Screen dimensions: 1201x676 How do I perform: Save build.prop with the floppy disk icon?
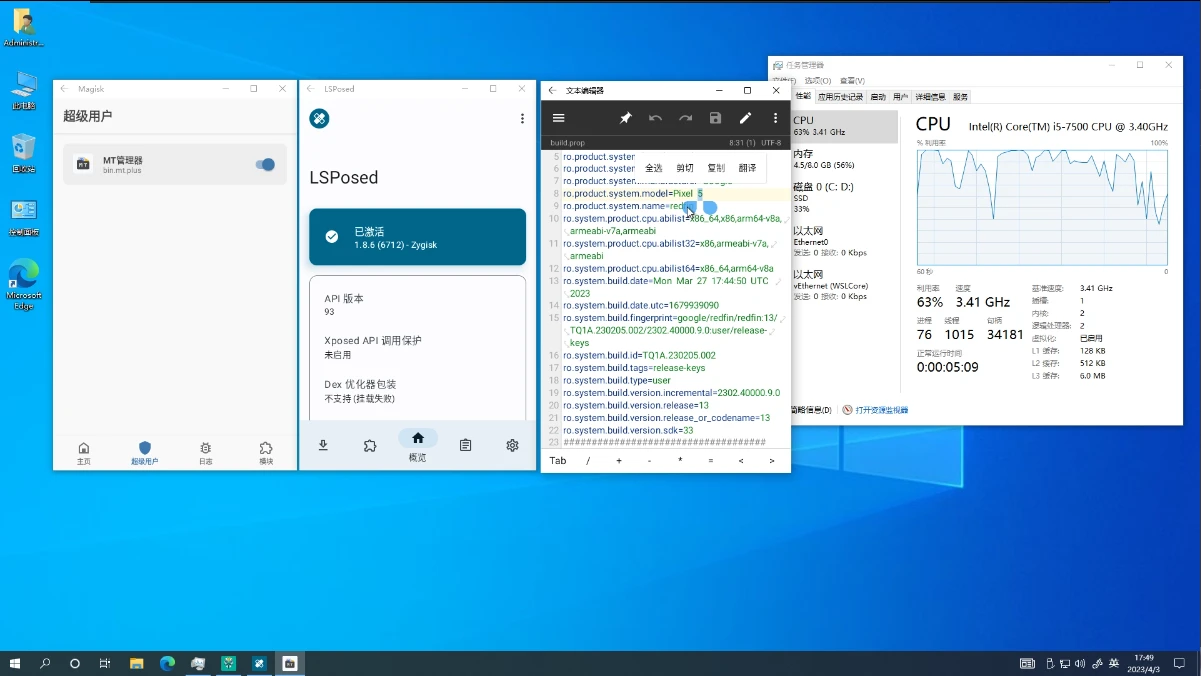(715, 118)
